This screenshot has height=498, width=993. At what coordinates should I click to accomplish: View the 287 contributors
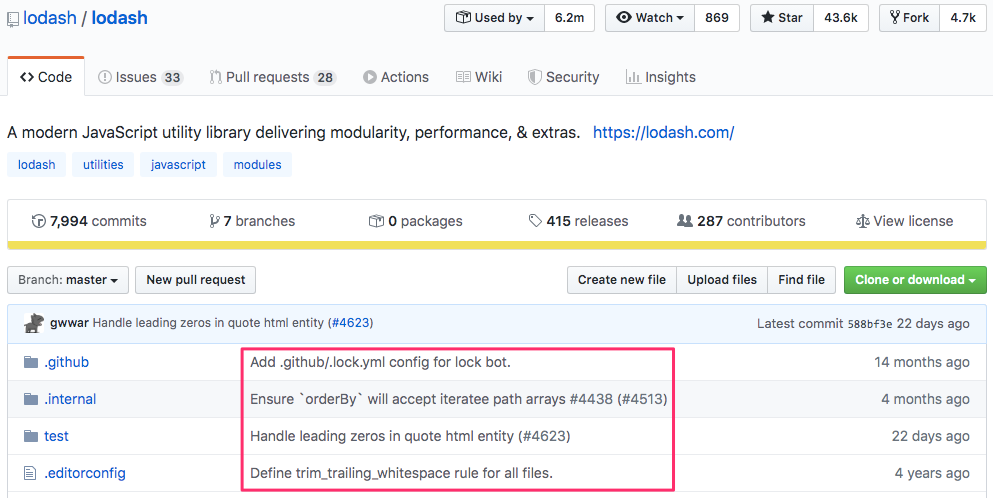pos(741,221)
